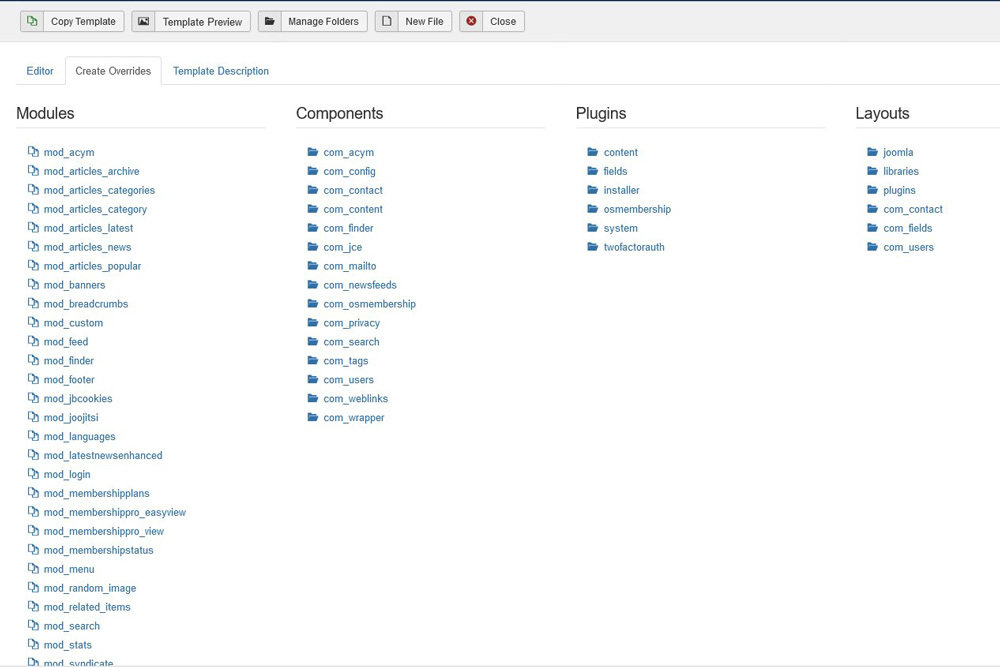1000x667 pixels.
Task: Select the Create Overrides tab
Action: click(x=113, y=71)
